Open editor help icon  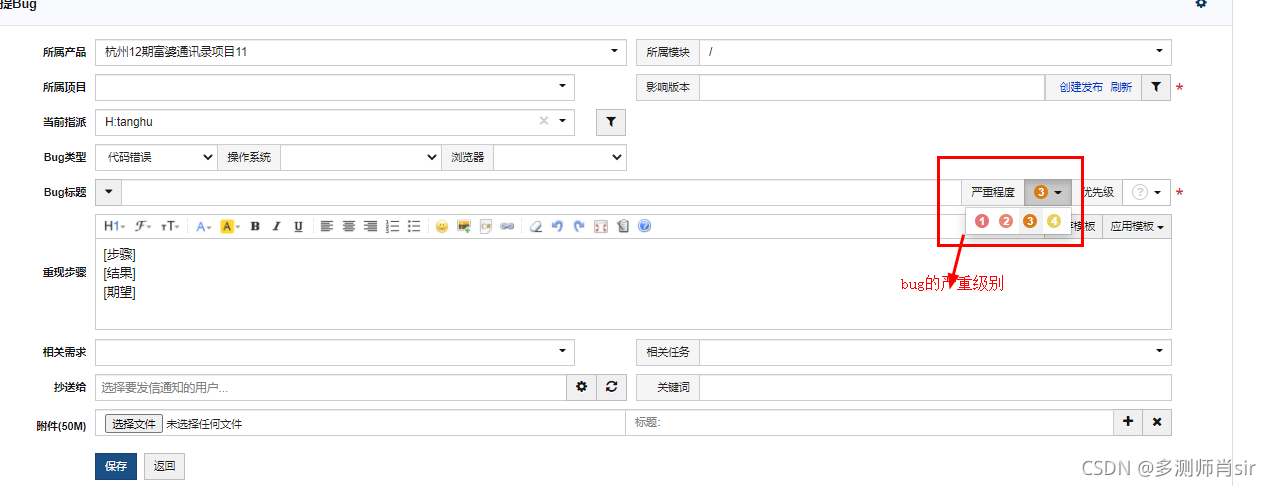pyautogui.click(x=644, y=226)
